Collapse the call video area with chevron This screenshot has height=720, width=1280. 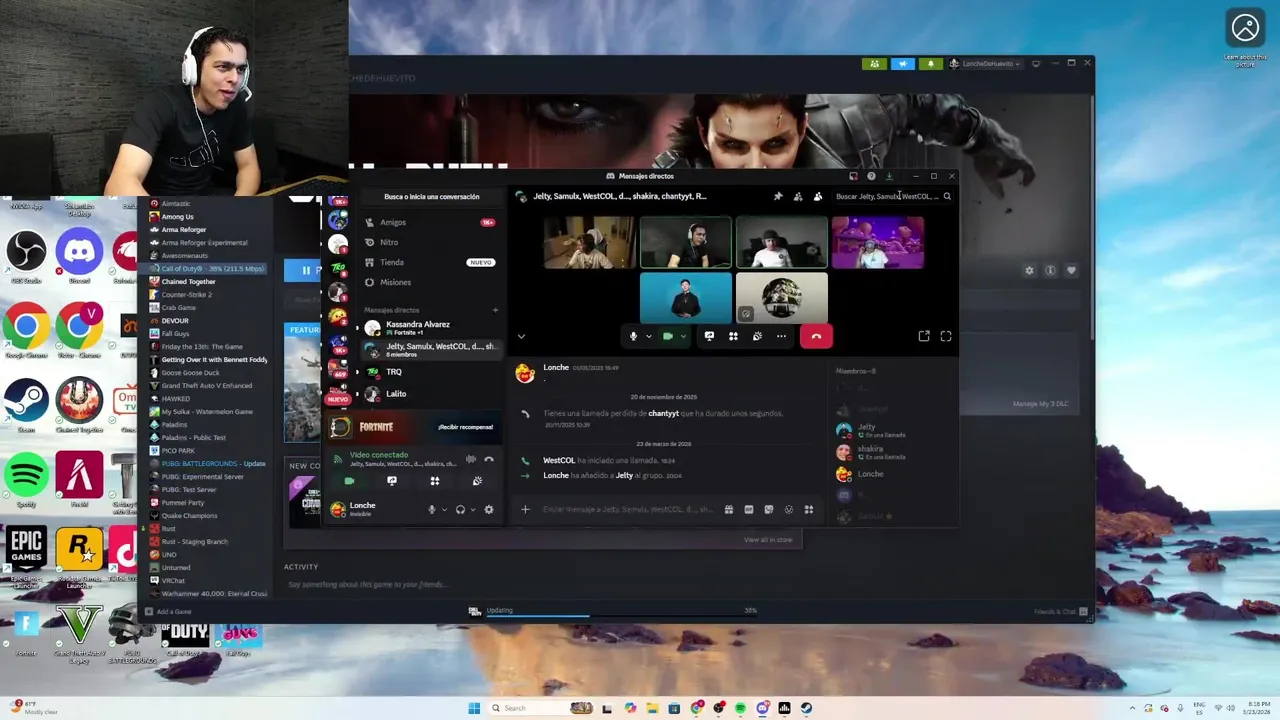[521, 337]
